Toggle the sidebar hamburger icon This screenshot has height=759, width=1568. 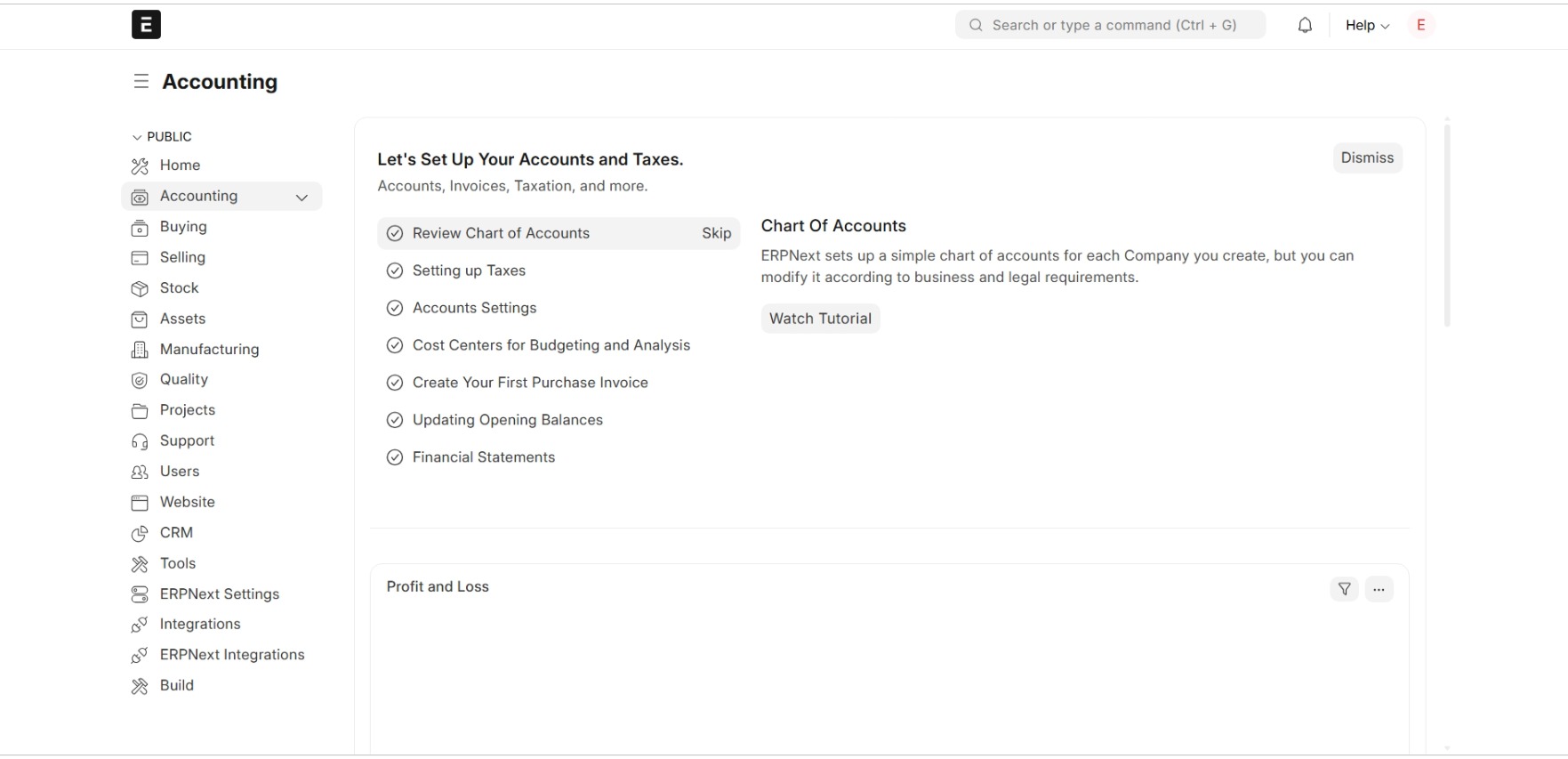click(x=141, y=82)
